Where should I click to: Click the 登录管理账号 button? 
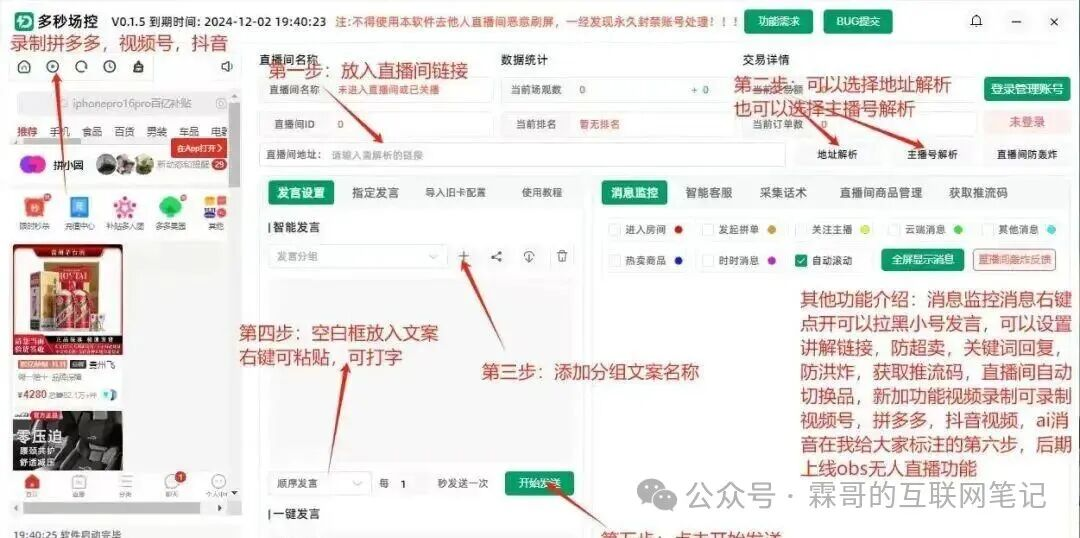(x=1027, y=89)
